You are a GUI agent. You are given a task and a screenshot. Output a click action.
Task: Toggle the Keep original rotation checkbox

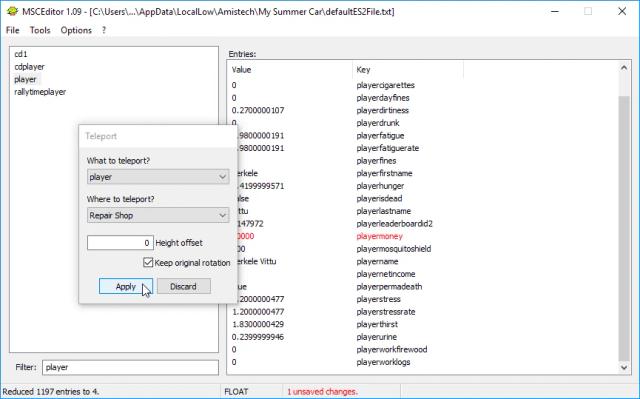point(148,262)
